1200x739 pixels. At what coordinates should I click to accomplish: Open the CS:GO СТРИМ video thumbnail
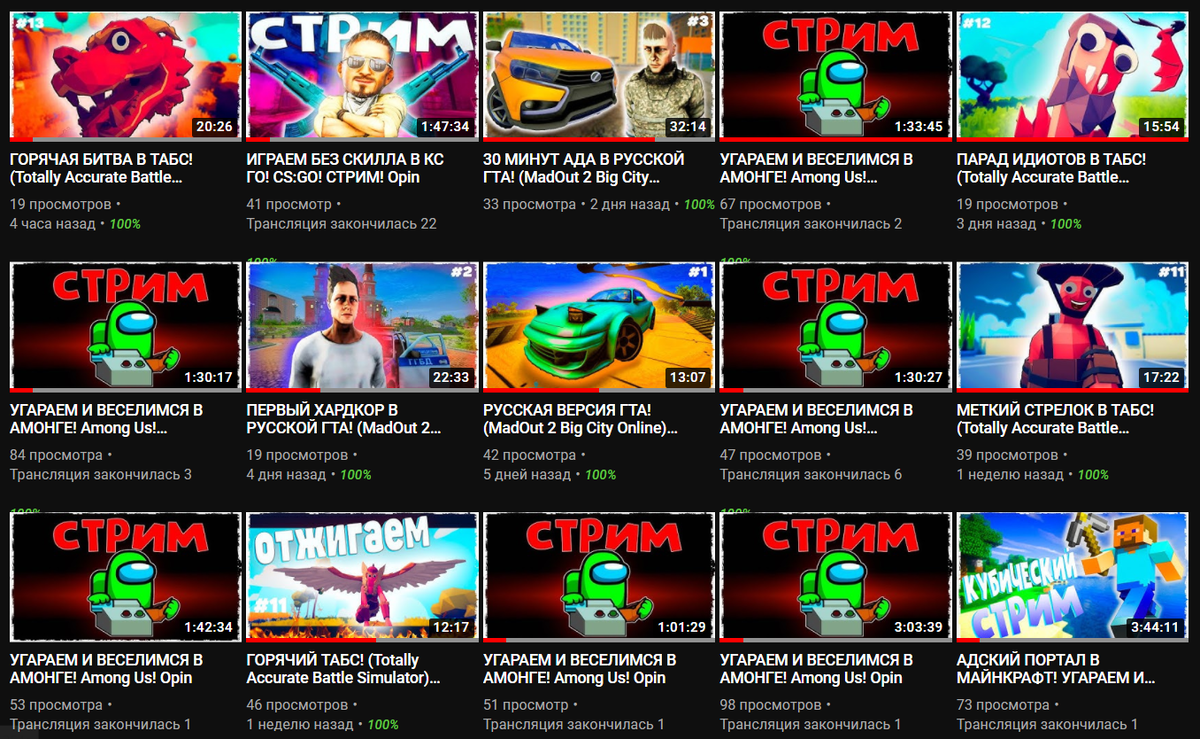tap(362, 76)
